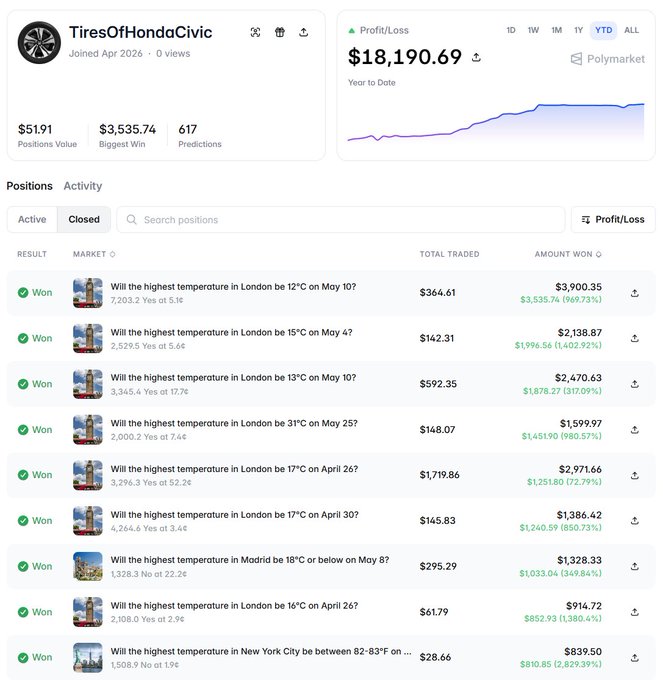This screenshot has height=680, width=663.
Task: Share the London 31°C May 25 position
Action: (x=635, y=430)
